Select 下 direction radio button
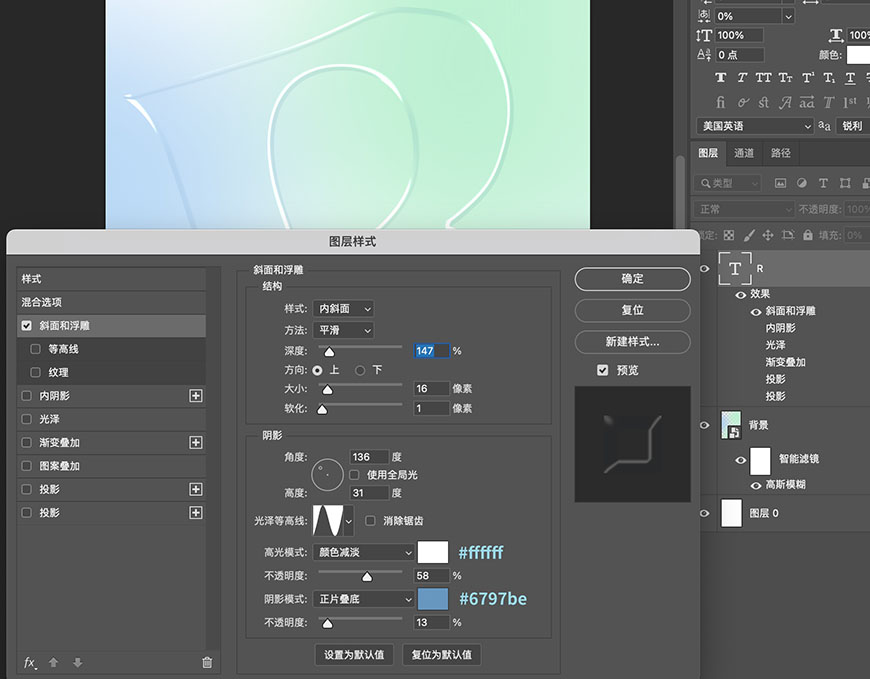 tap(360, 370)
